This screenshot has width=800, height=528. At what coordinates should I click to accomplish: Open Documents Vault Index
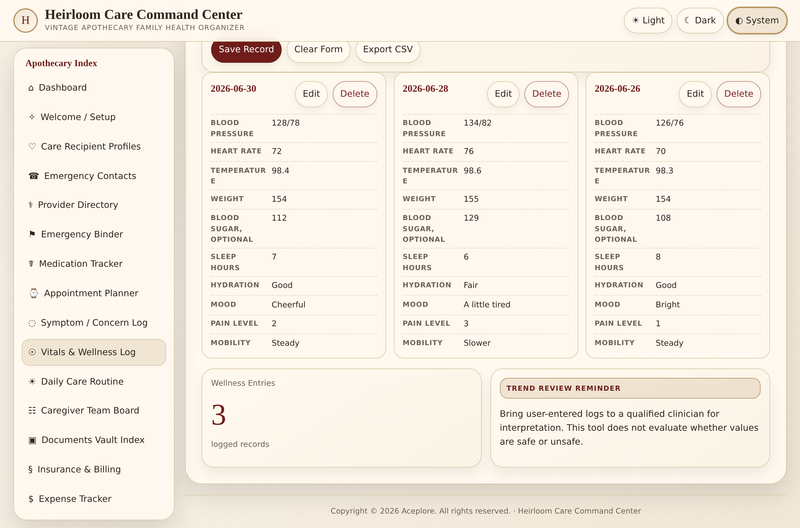[94, 440]
